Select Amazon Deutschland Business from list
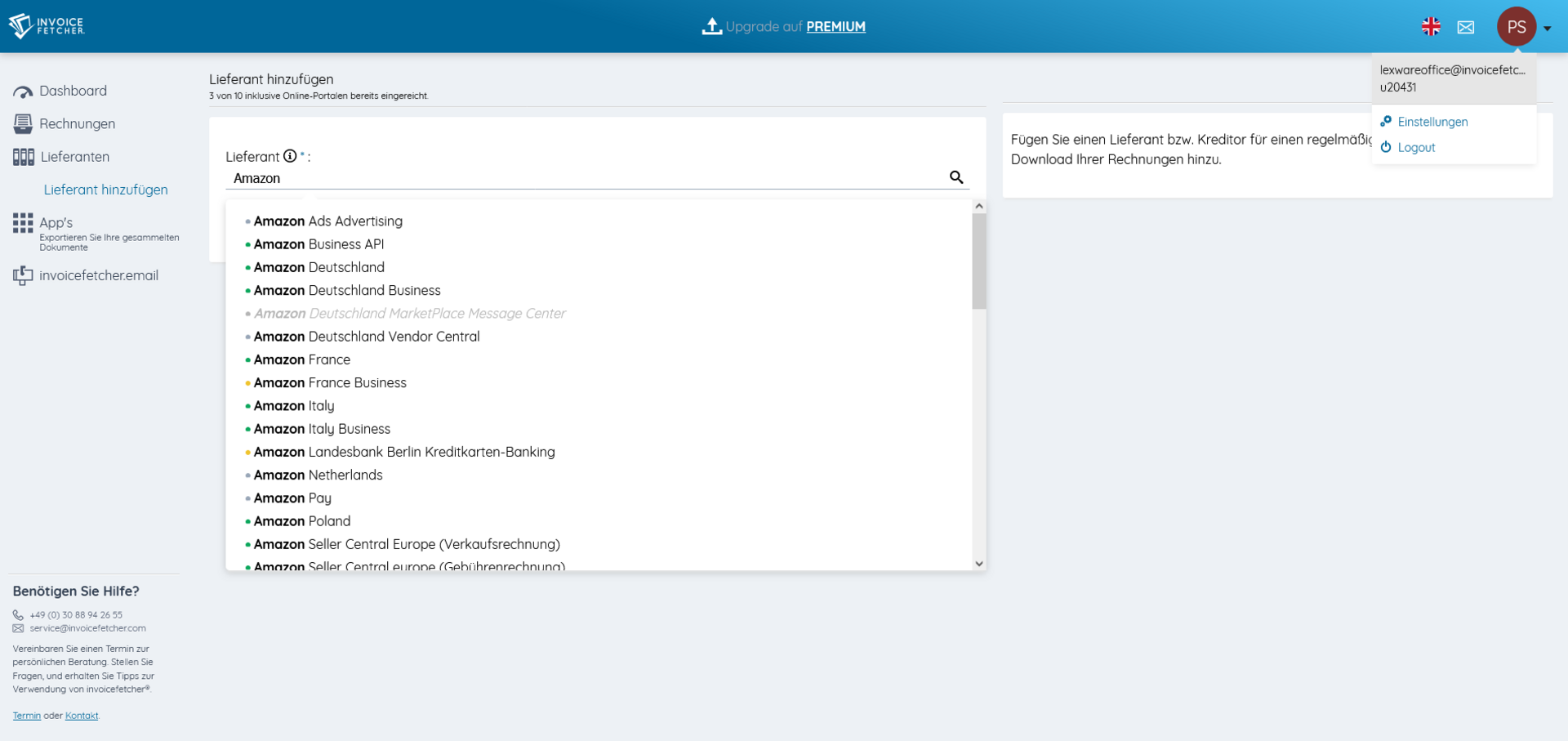The height and width of the screenshot is (741, 1568). (347, 290)
